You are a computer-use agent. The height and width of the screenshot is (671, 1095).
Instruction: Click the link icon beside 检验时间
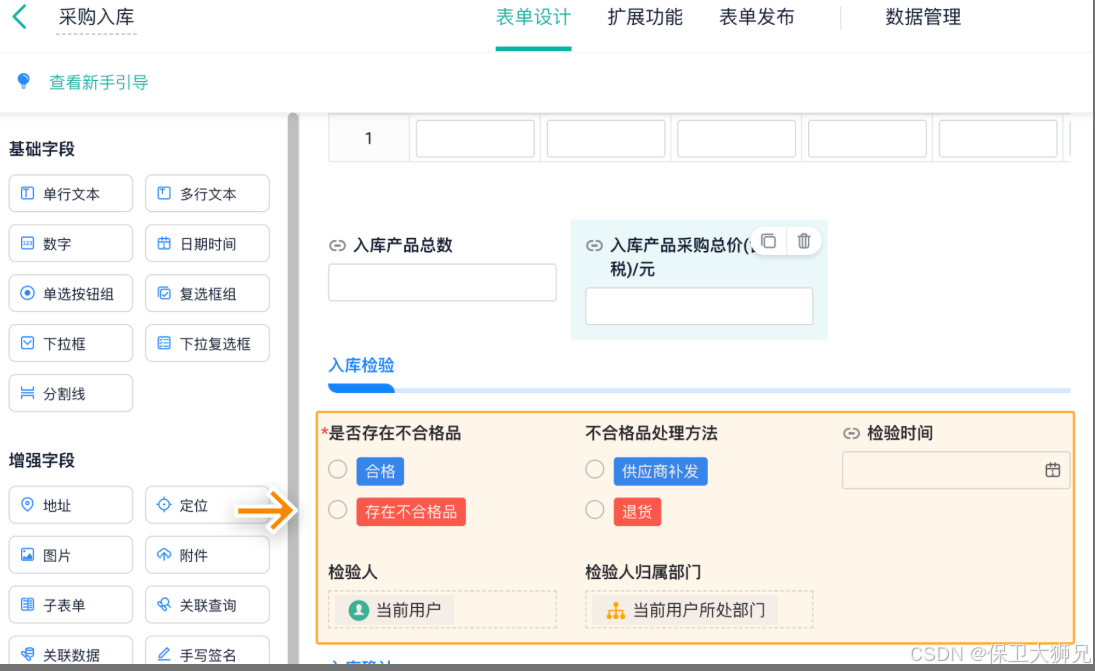pos(851,433)
